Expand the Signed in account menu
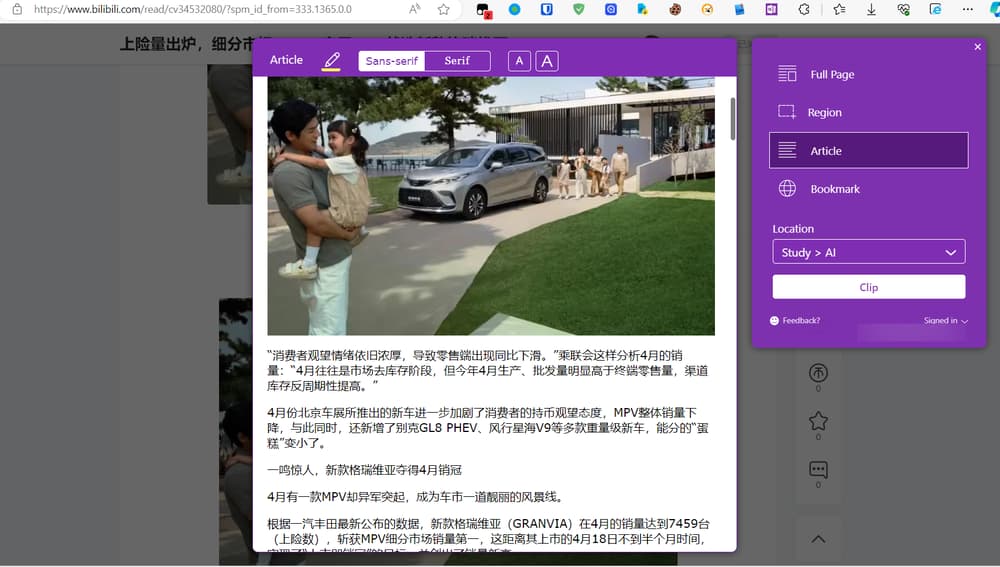This screenshot has width=1000, height=567. [x=946, y=321]
